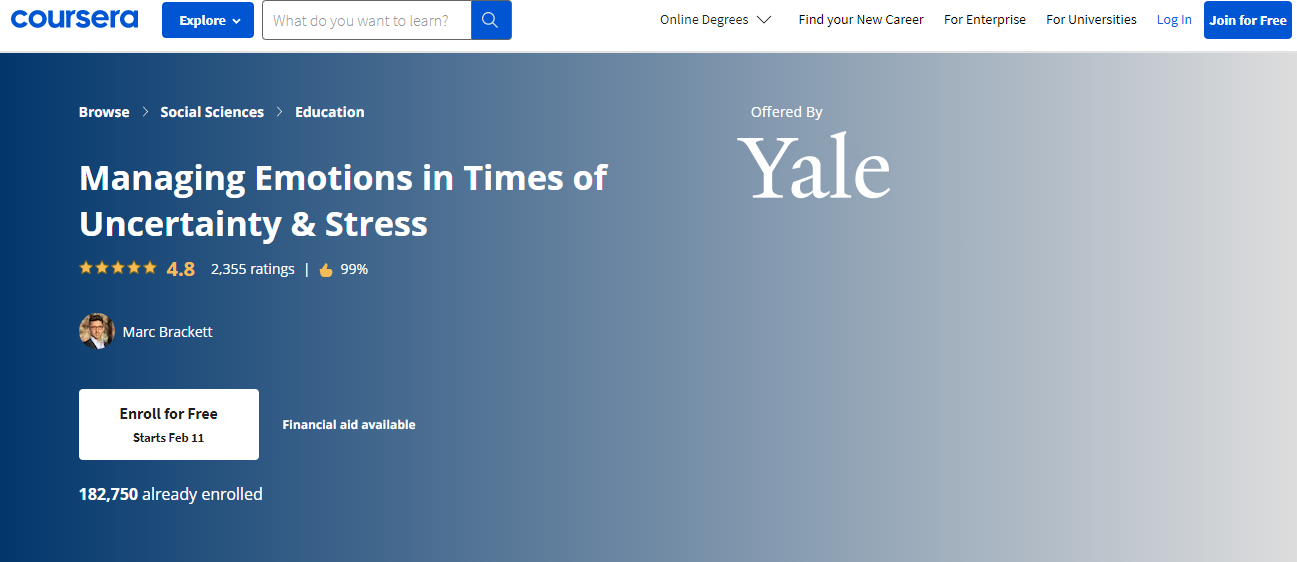Open the Social Sciences breadcrumb link
1297x562 pixels.
click(212, 112)
